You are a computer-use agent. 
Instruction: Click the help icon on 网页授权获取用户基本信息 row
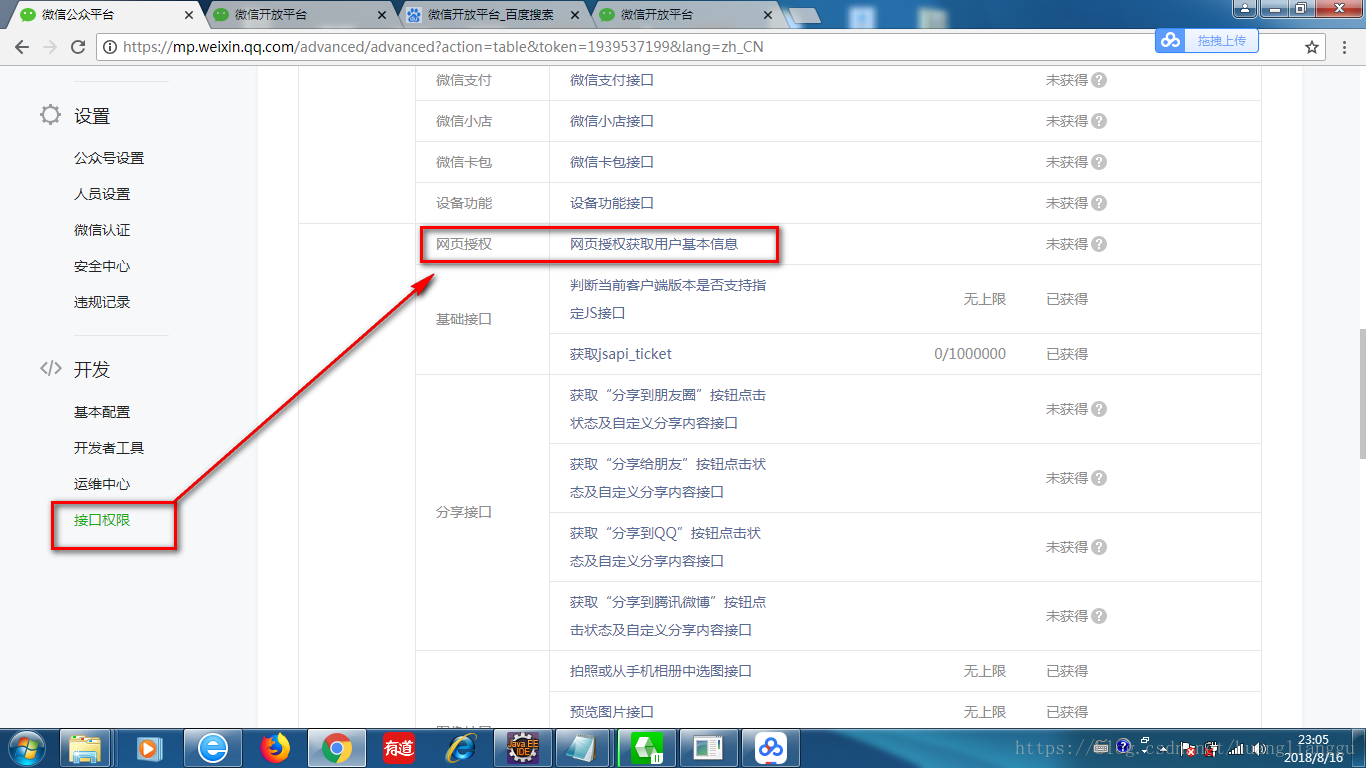pyautogui.click(x=1099, y=244)
